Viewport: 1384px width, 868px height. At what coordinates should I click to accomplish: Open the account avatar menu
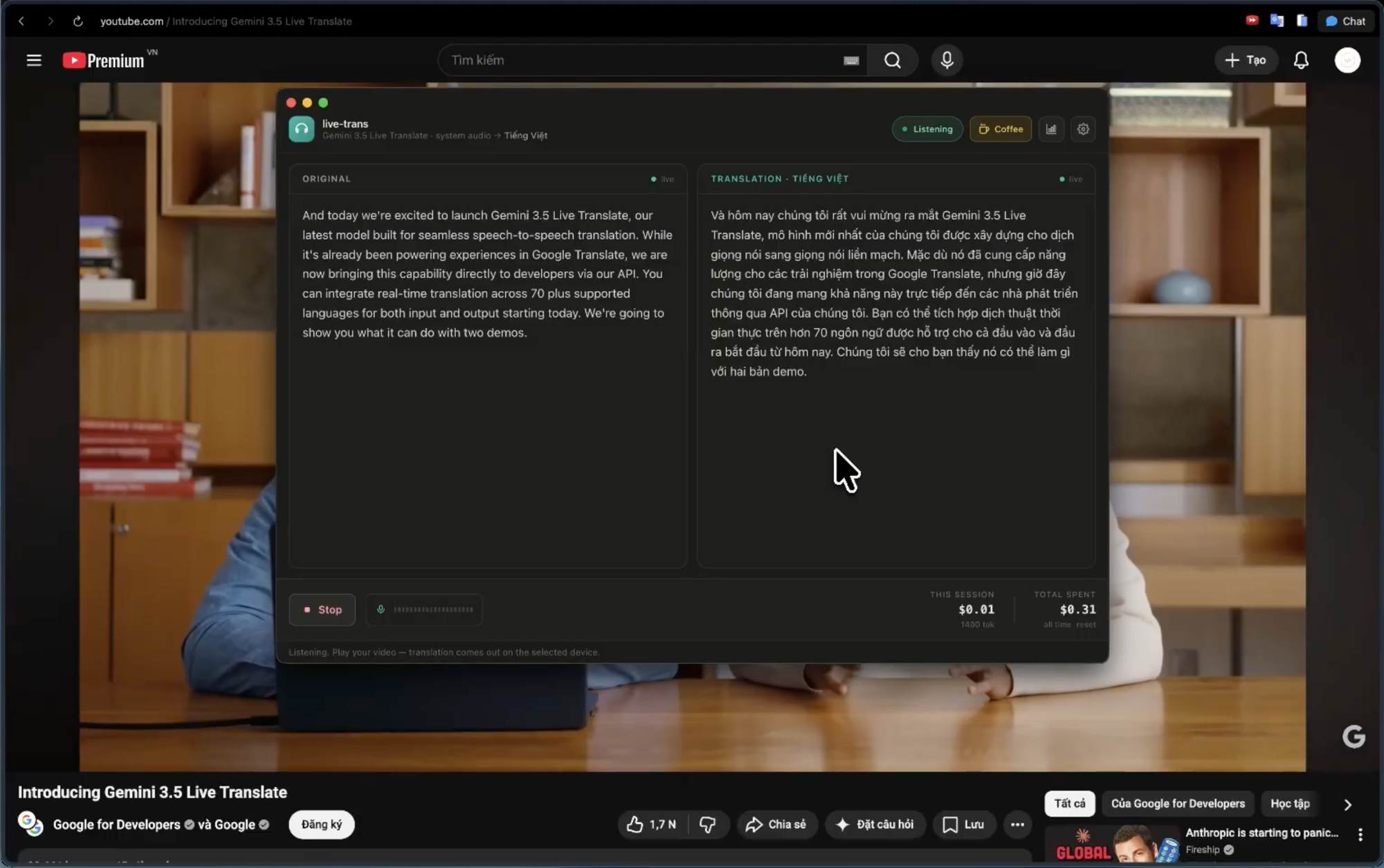pyautogui.click(x=1347, y=60)
